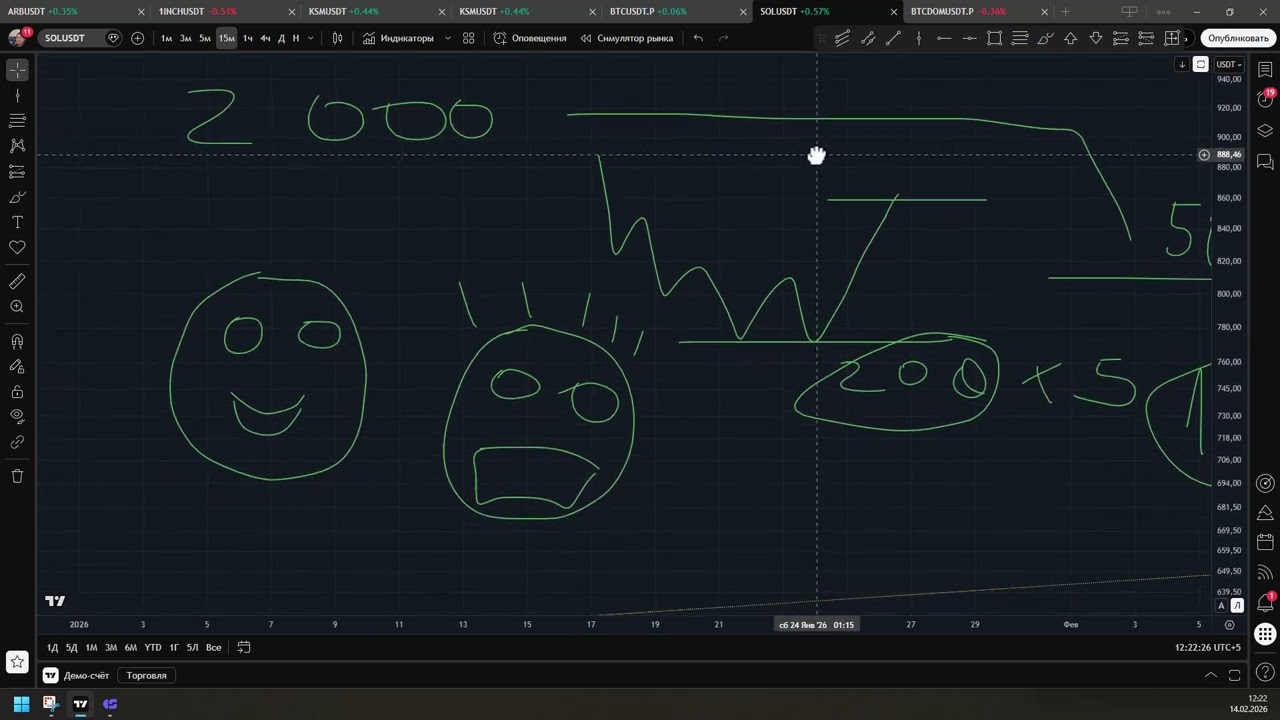Toggle magnet mode
This screenshot has height=720, width=1280.
17,341
